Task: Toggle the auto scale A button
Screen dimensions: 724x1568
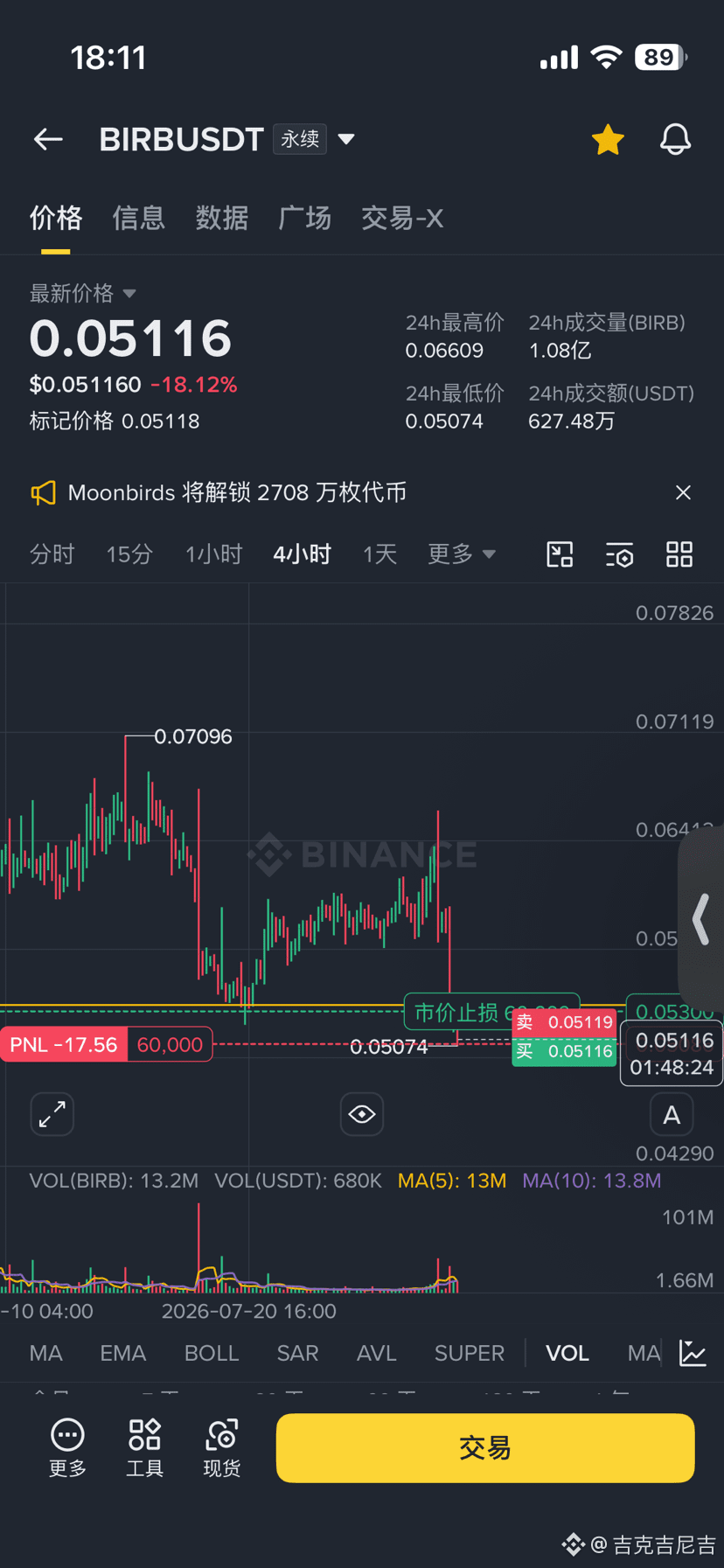Action: pyautogui.click(x=672, y=1115)
